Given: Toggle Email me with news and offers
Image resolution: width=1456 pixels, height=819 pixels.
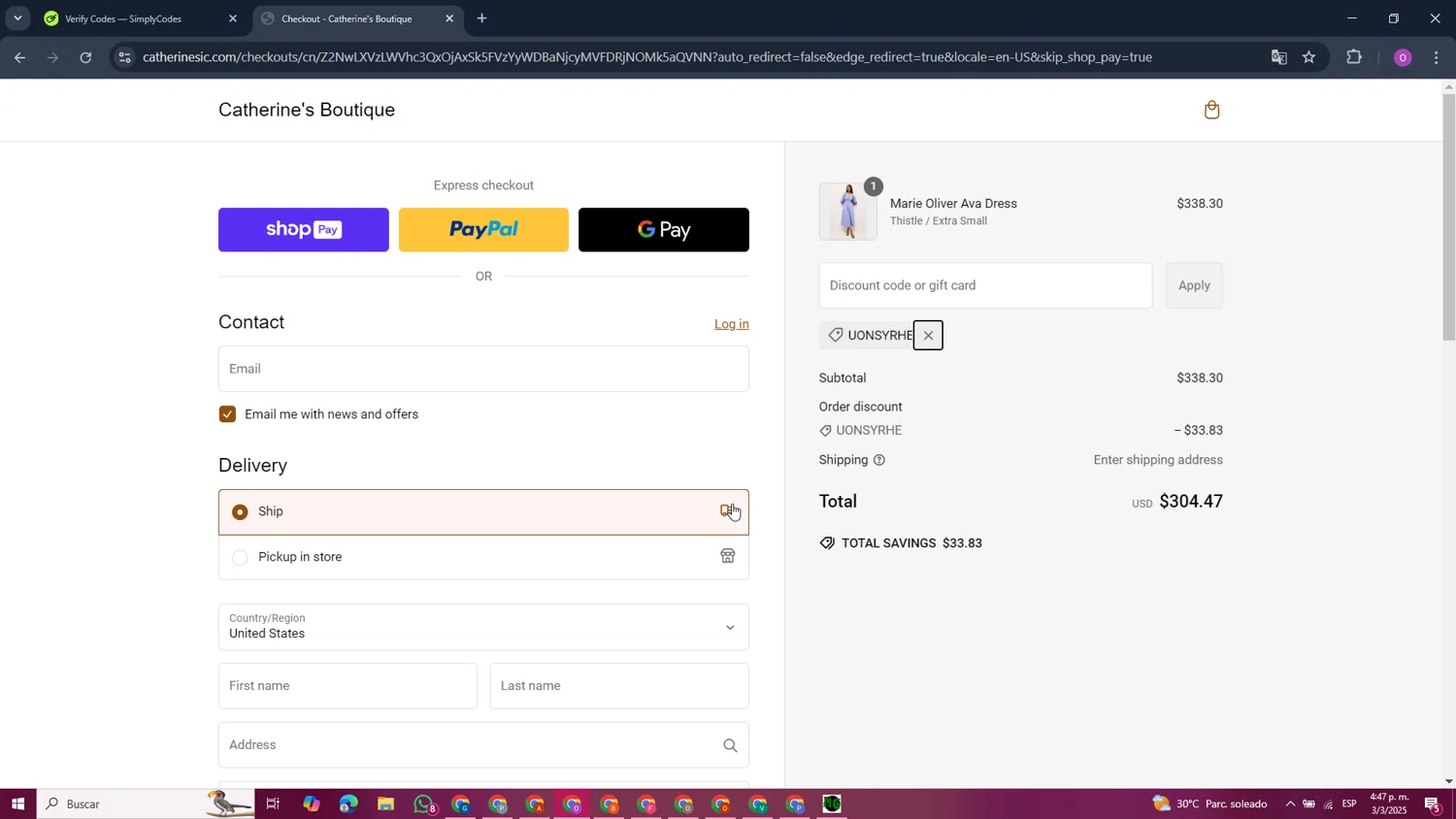Looking at the screenshot, I should click(x=227, y=414).
